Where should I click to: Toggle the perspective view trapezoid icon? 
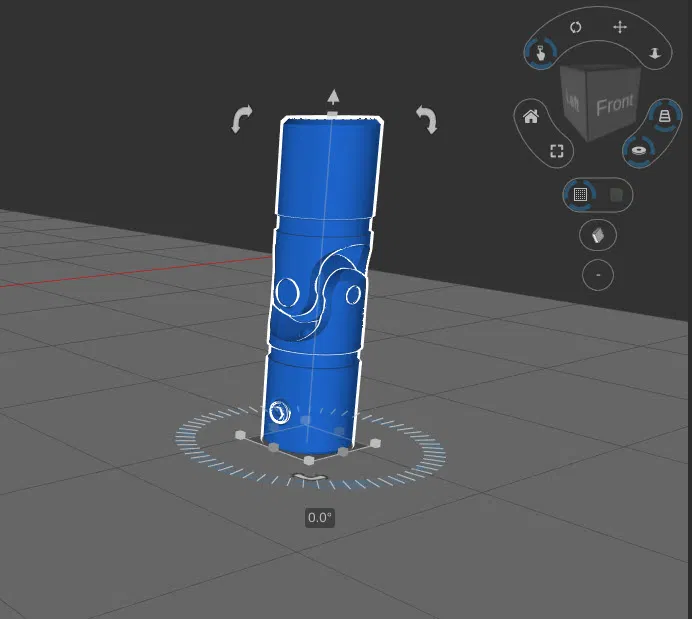click(665, 116)
